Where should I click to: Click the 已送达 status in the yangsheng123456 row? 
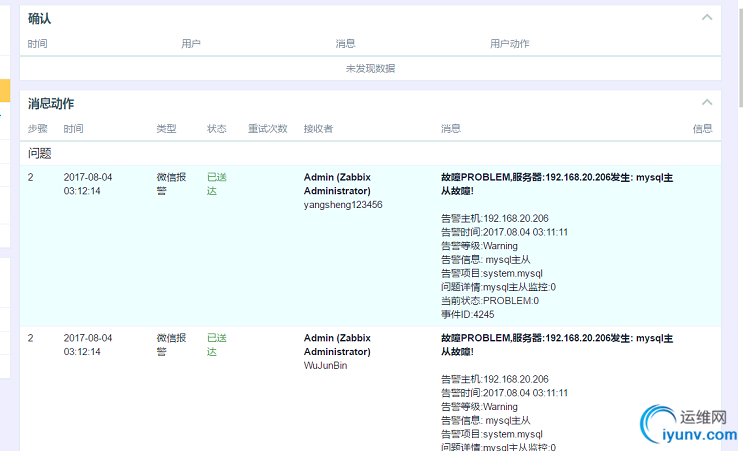point(217,184)
